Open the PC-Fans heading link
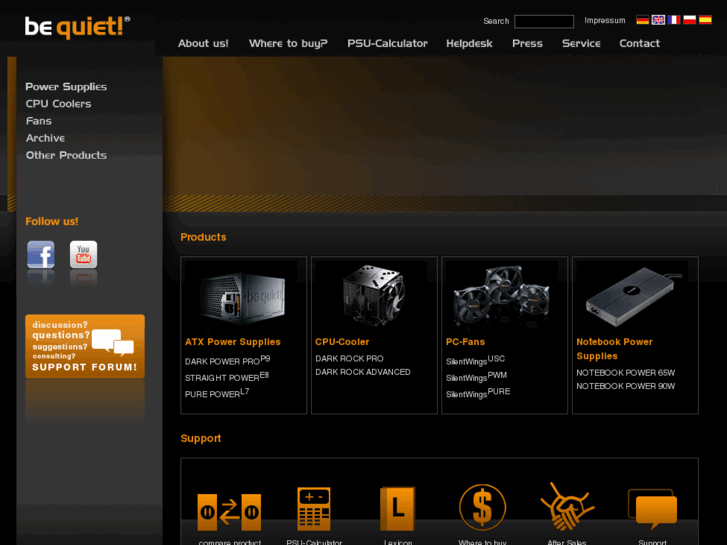The width and height of the screenshot is (727, 545). [x=465, y=342]
